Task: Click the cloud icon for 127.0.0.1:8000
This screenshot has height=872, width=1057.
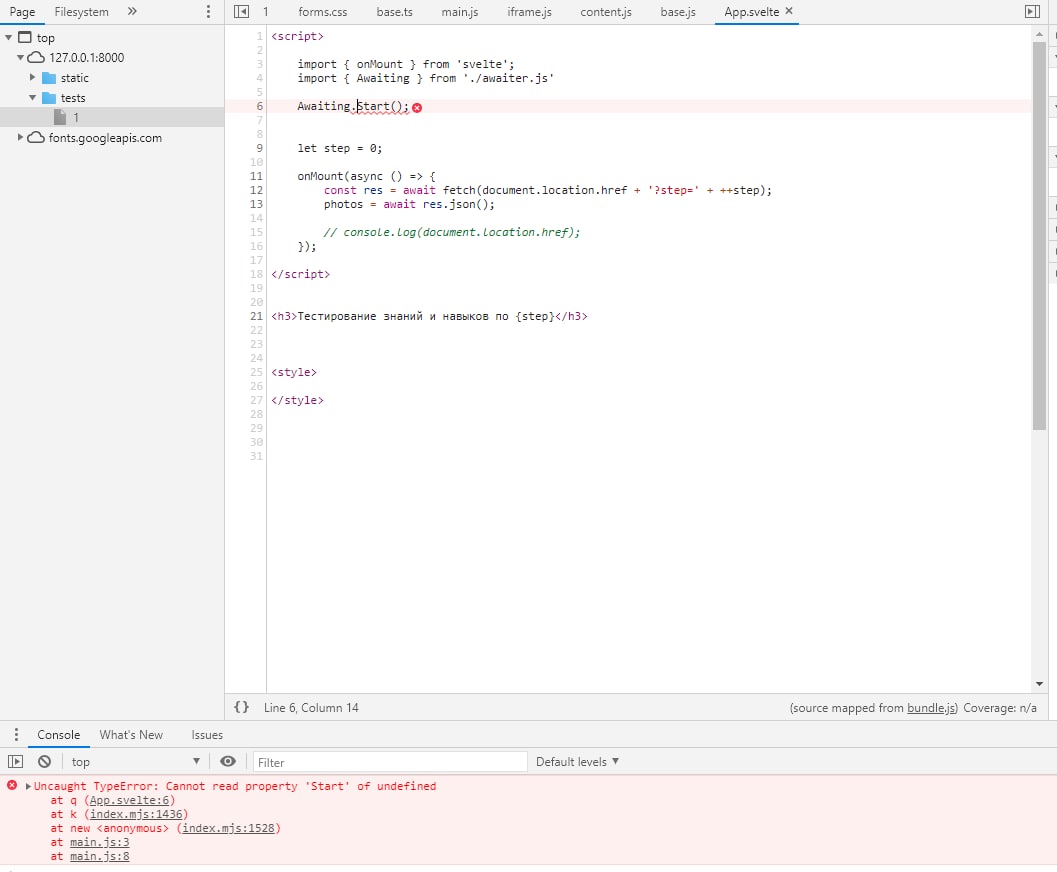Action: click(x=36, y=57)
